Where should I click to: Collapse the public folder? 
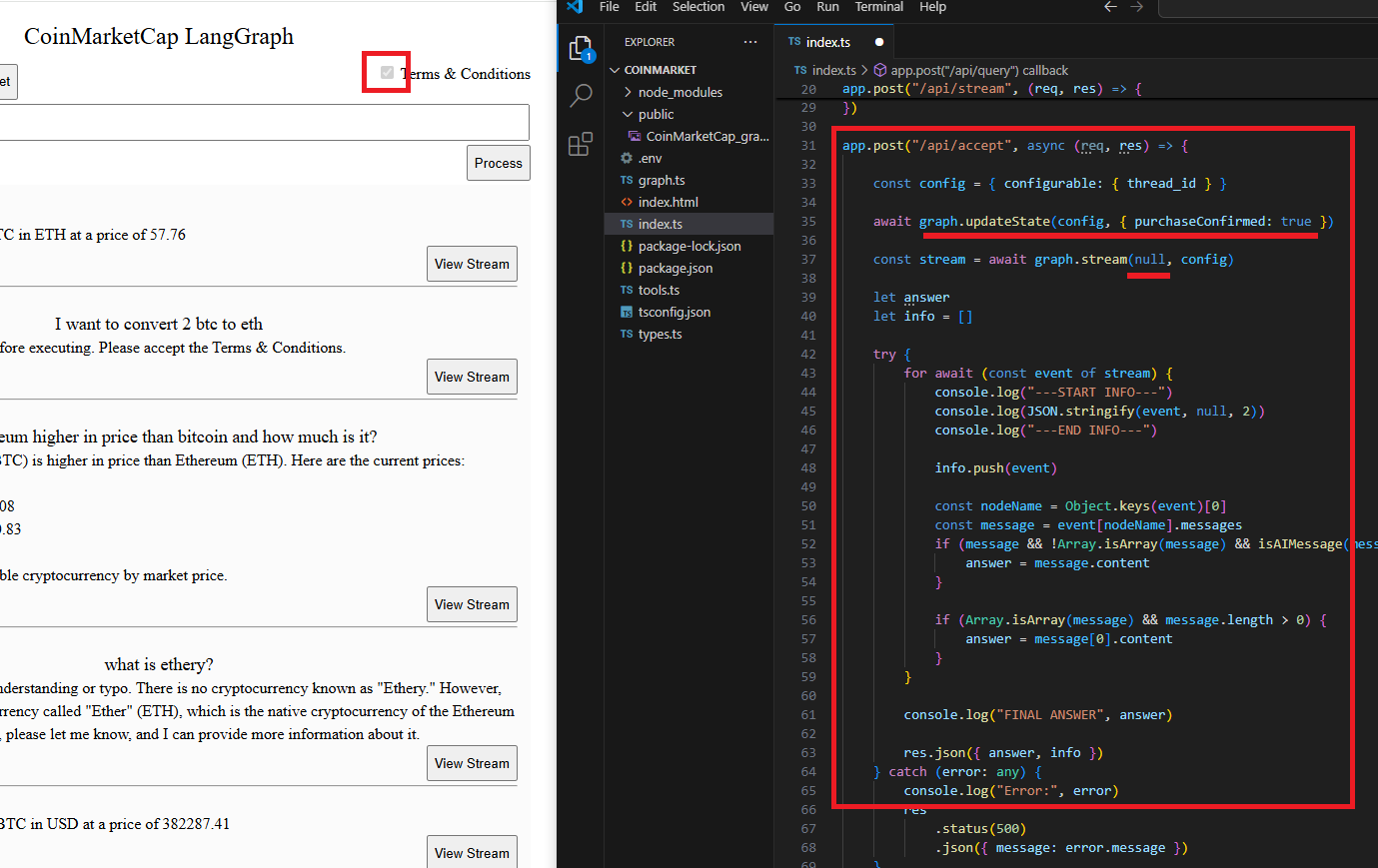click(x=656, y=114)
